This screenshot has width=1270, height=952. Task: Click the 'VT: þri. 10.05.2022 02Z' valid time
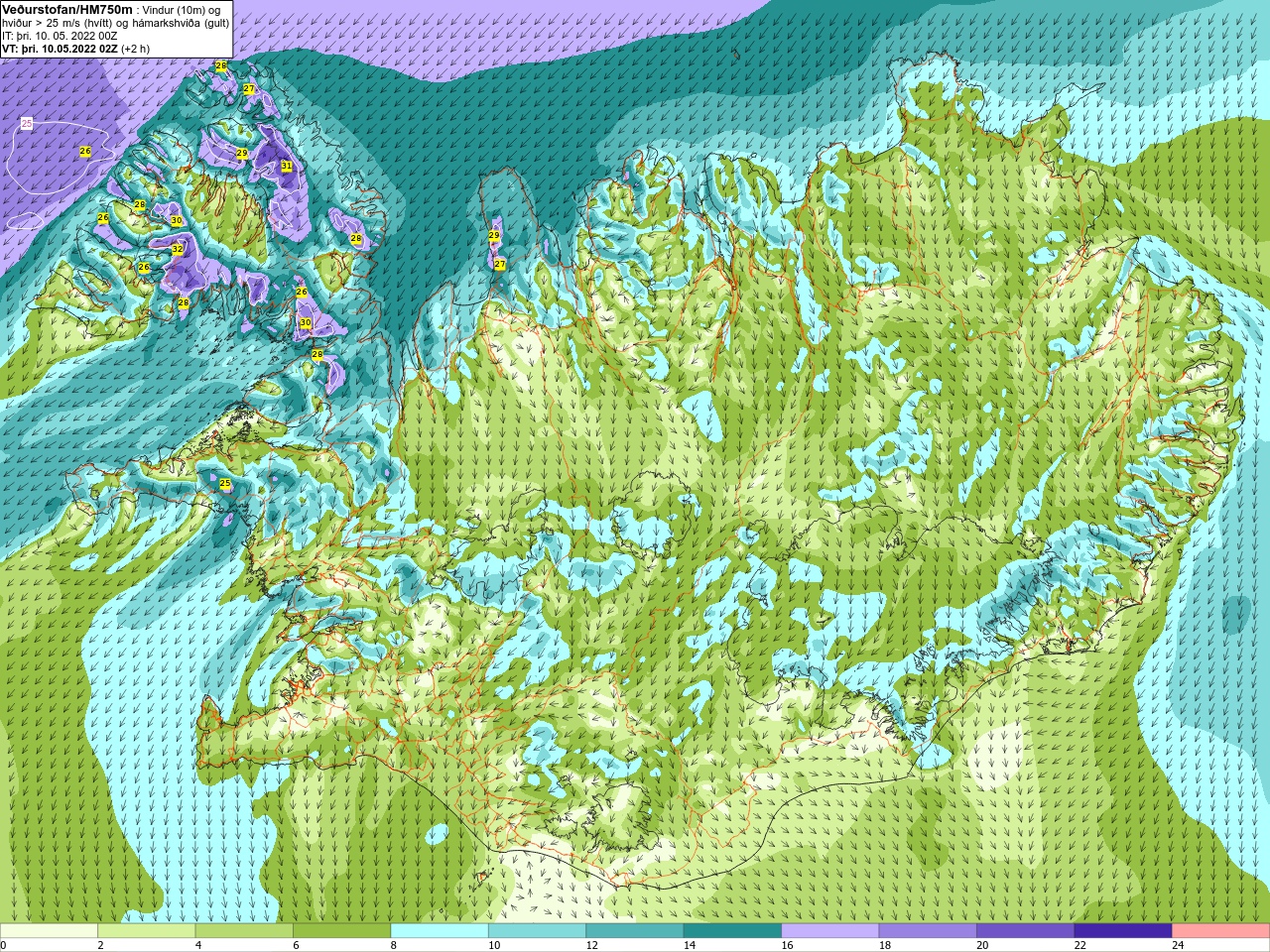click(x=60, y=49)
